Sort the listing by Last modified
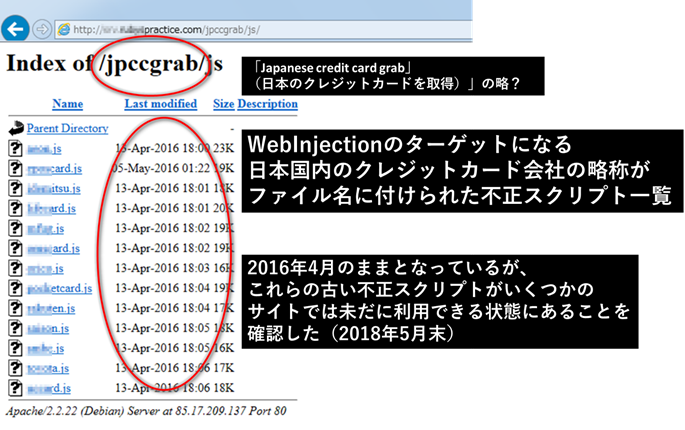This screenshot has height=430, width=685. pos(160,103)
